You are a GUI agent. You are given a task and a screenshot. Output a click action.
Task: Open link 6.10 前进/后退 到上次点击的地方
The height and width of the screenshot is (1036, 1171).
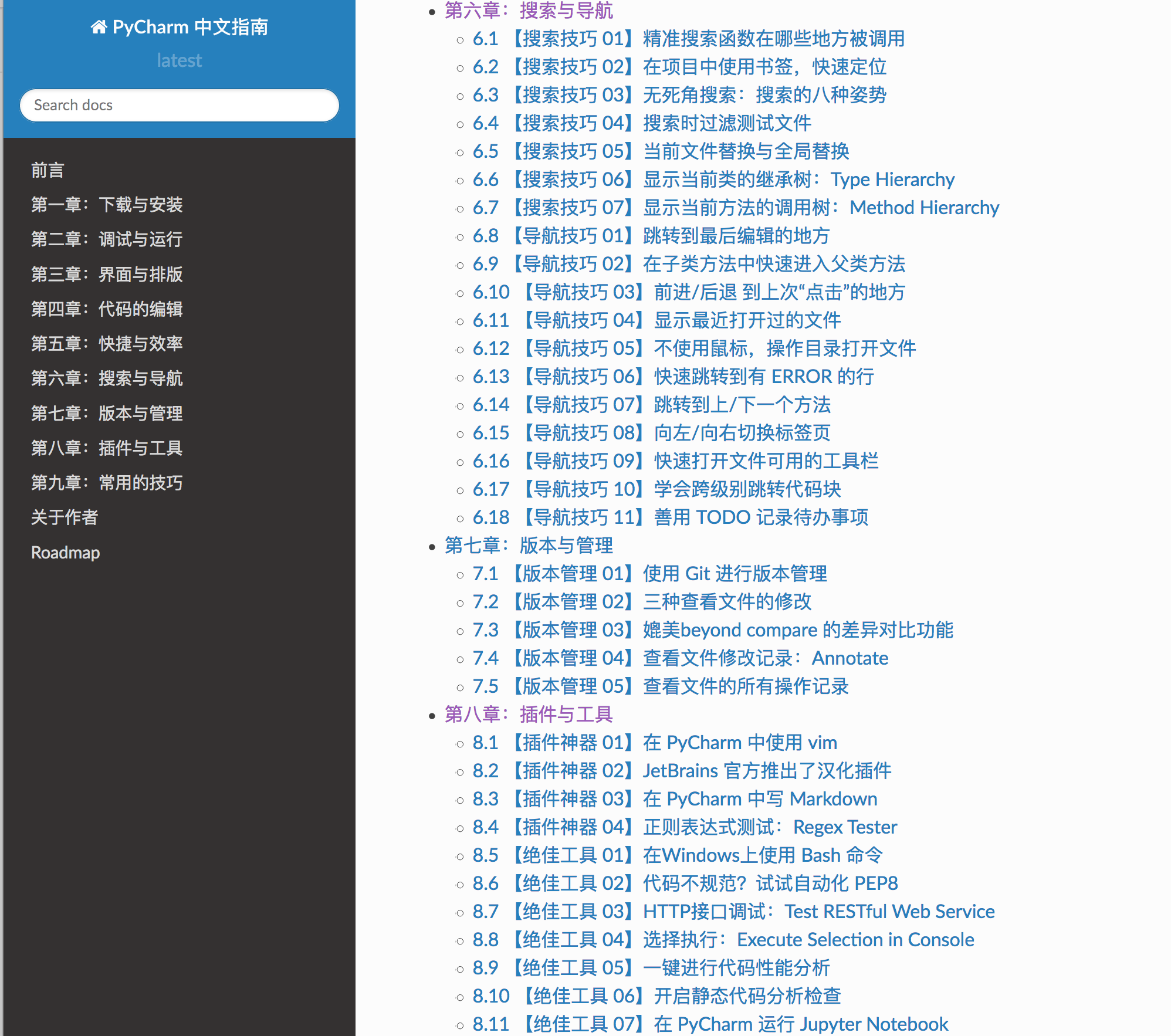(689, 292)
